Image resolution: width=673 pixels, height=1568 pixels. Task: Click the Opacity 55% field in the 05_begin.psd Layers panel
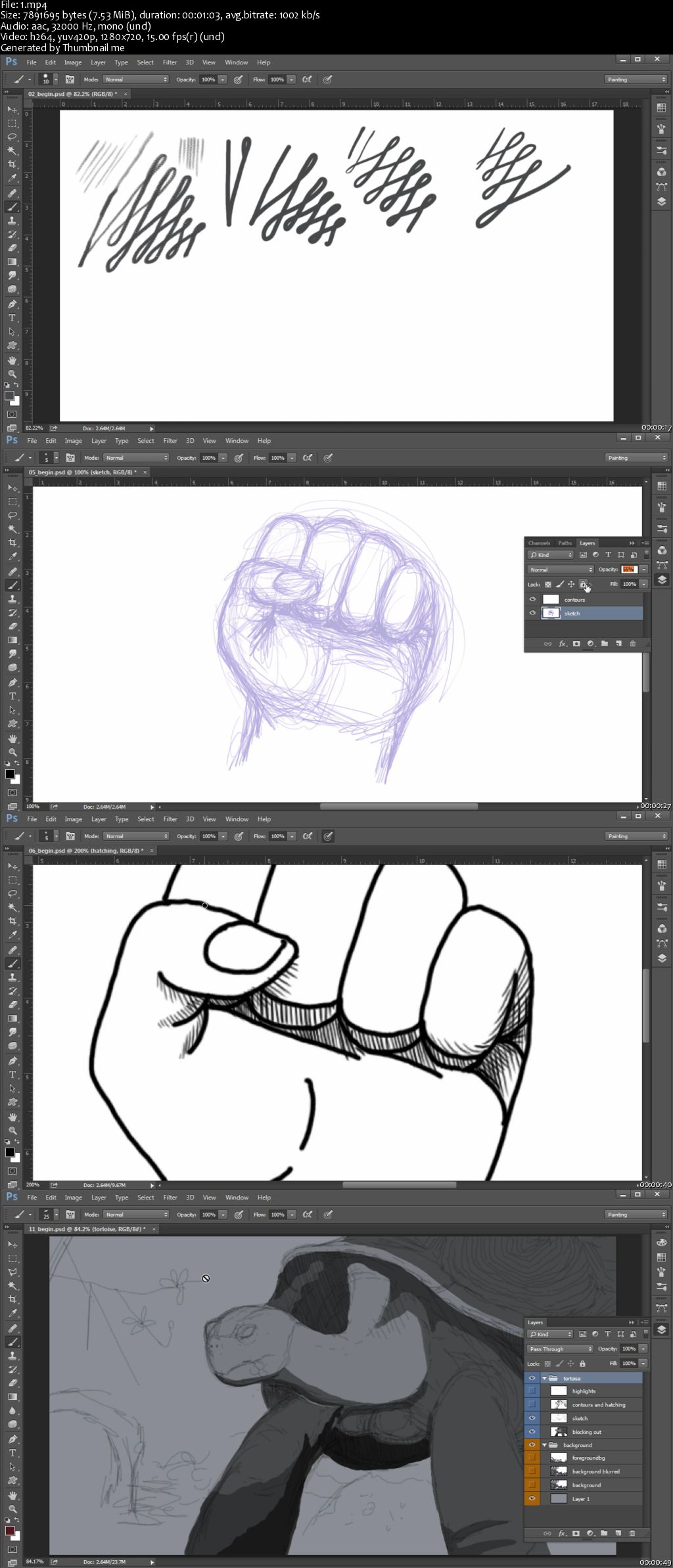coord(628,570)
